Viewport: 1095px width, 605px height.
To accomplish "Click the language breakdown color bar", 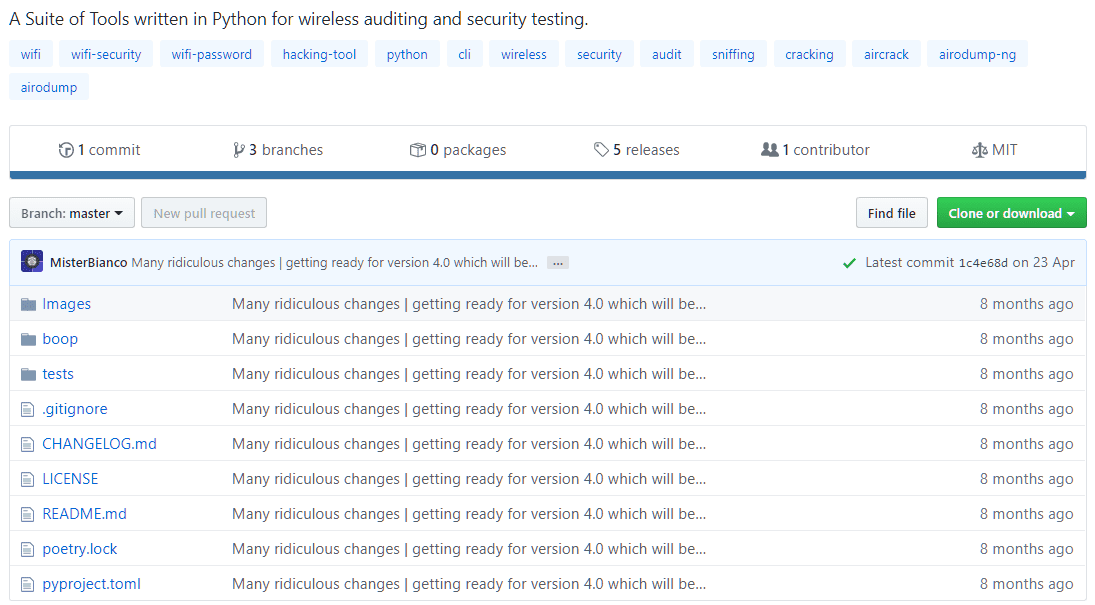I will [x=547, y=175].
